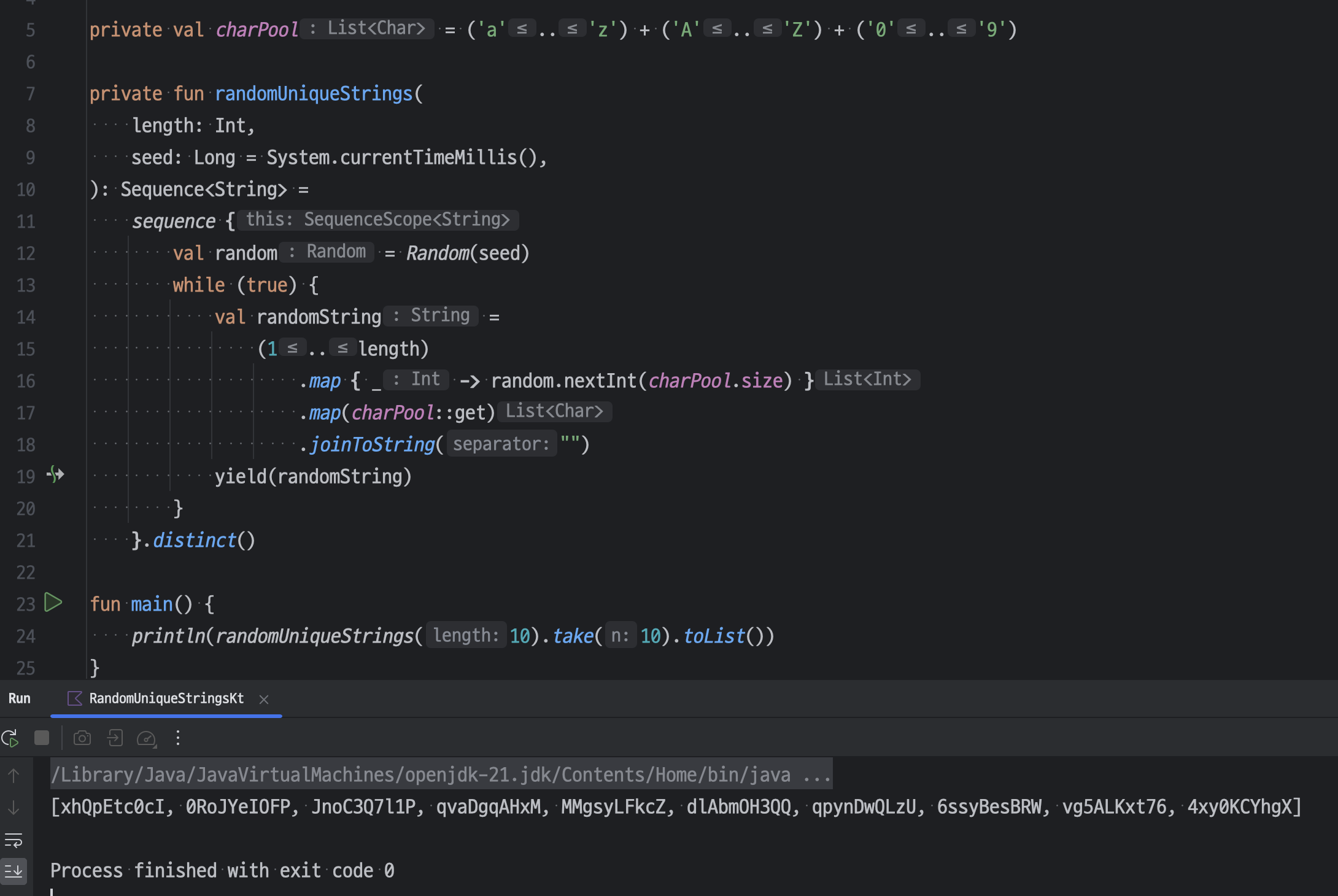Screen dimensions: 1338x896
Task: Toggle scroll to end in console
Action: [14, 871]
